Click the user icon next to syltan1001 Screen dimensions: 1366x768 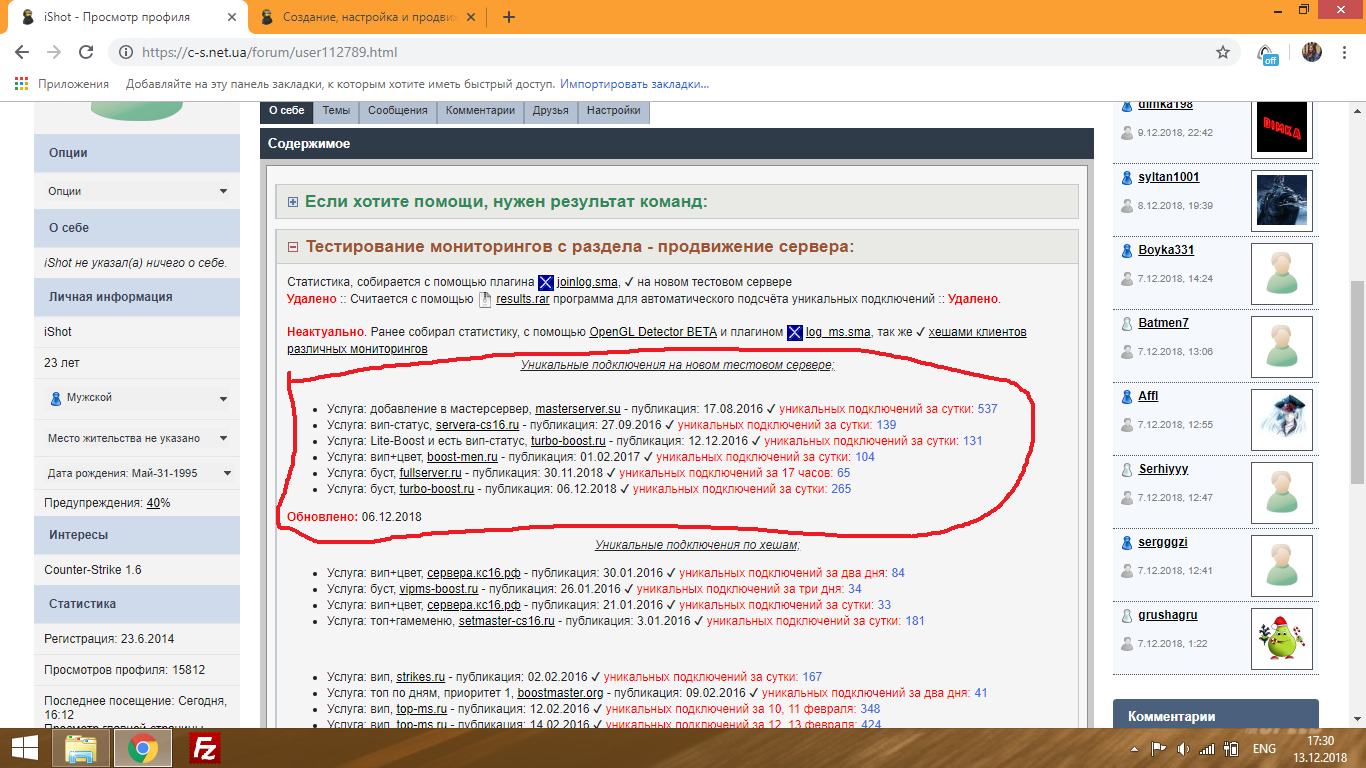pos(1126,178)
